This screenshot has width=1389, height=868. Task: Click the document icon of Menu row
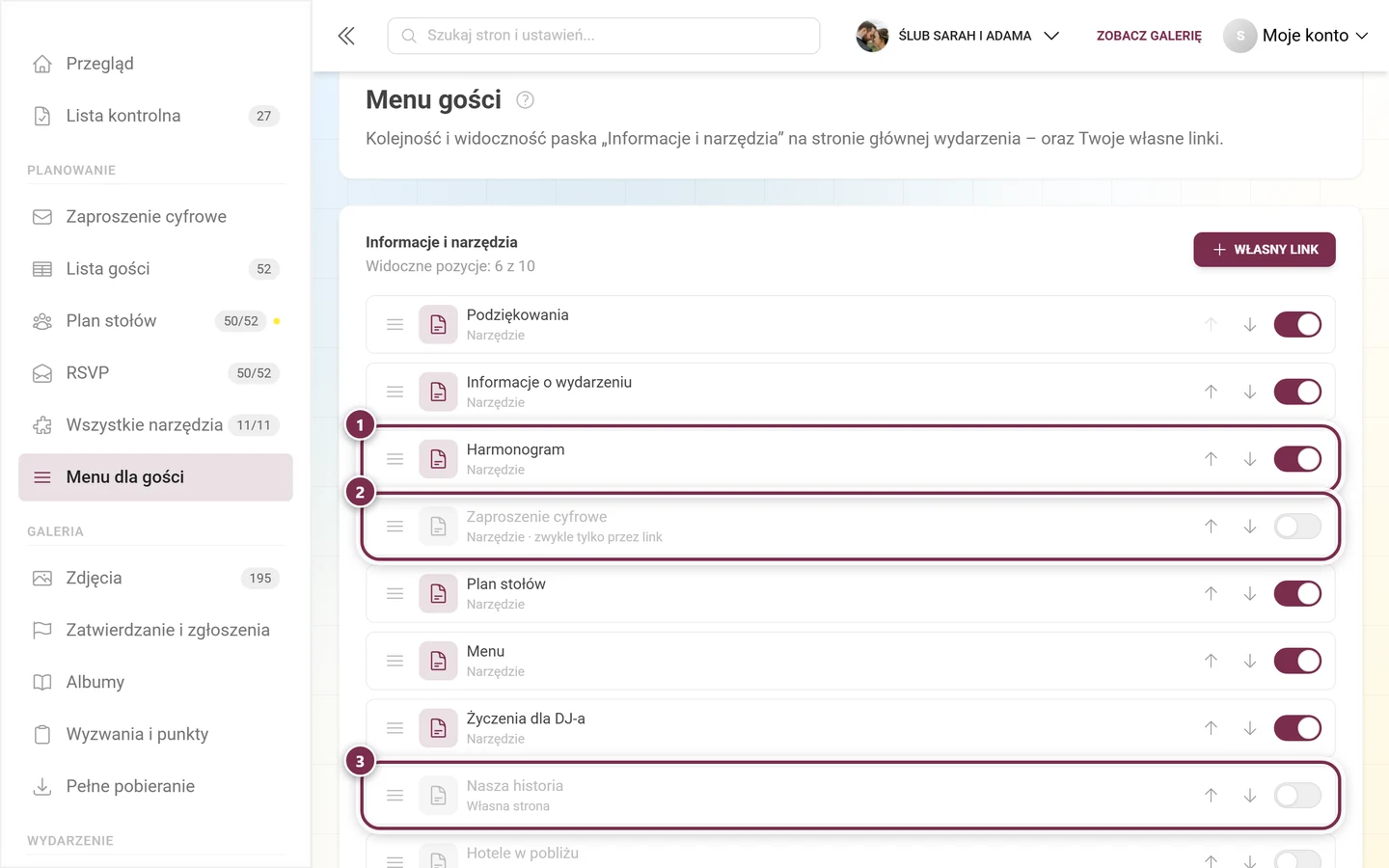438,661
